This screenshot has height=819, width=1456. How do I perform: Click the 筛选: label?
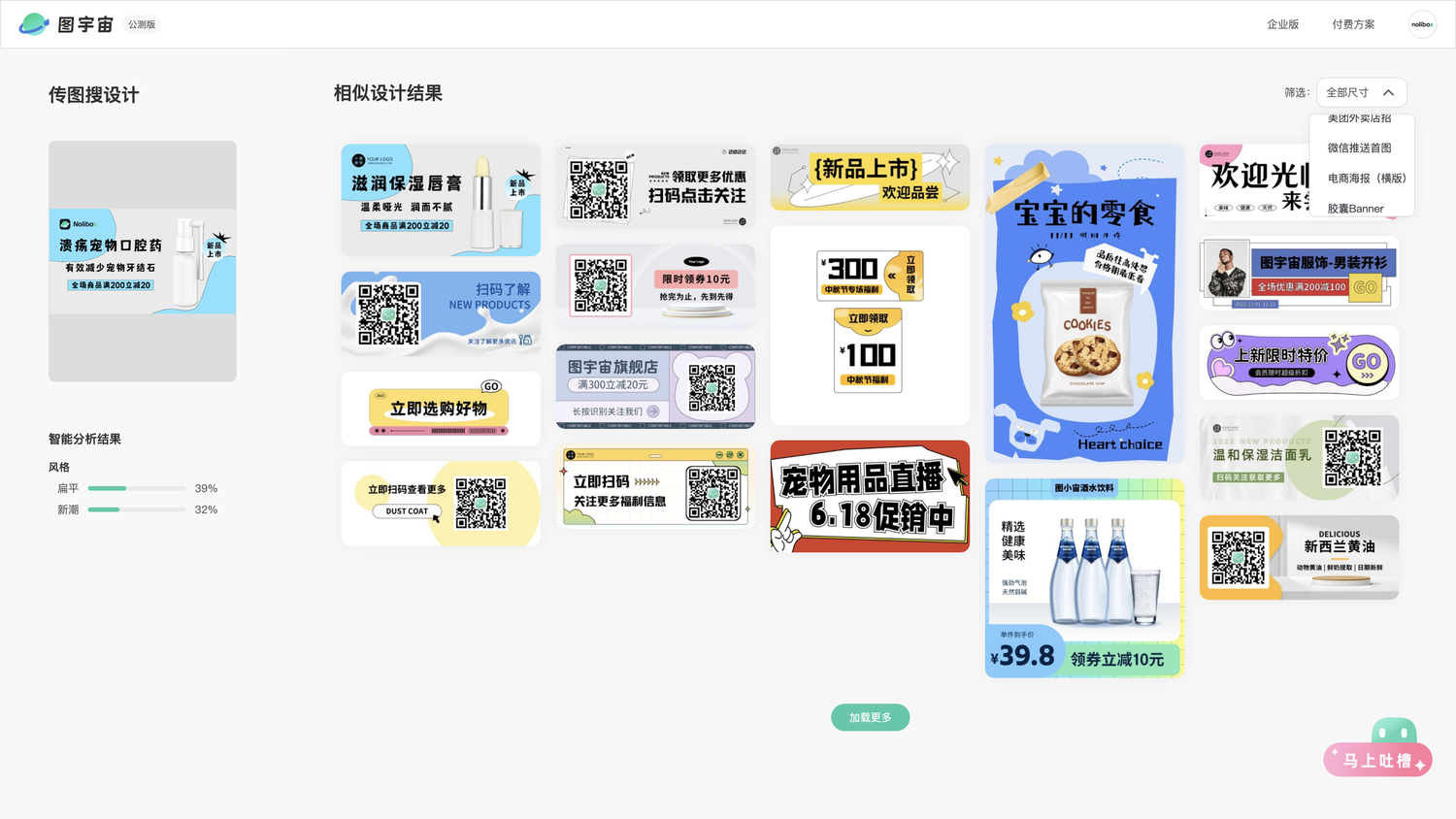tap(1297, 93)
